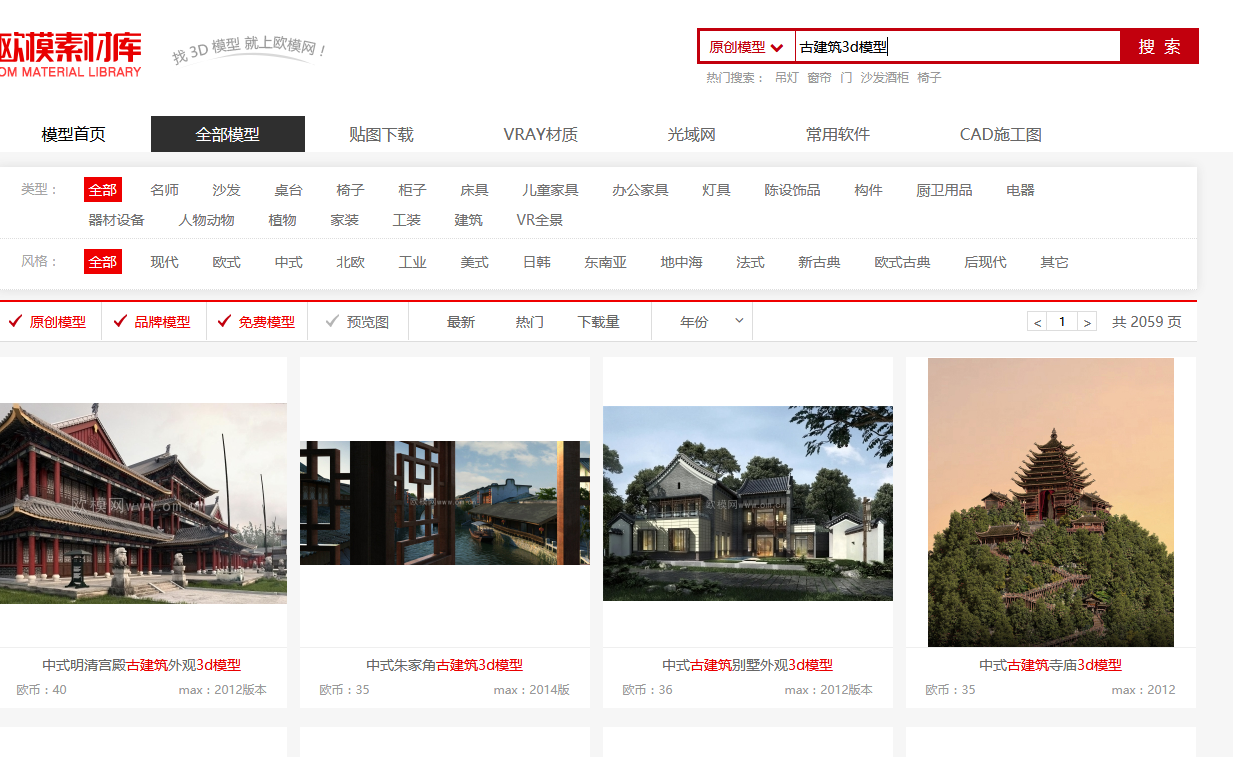
Task: Open the 常用软件 tab
Action: click(838, 134)
